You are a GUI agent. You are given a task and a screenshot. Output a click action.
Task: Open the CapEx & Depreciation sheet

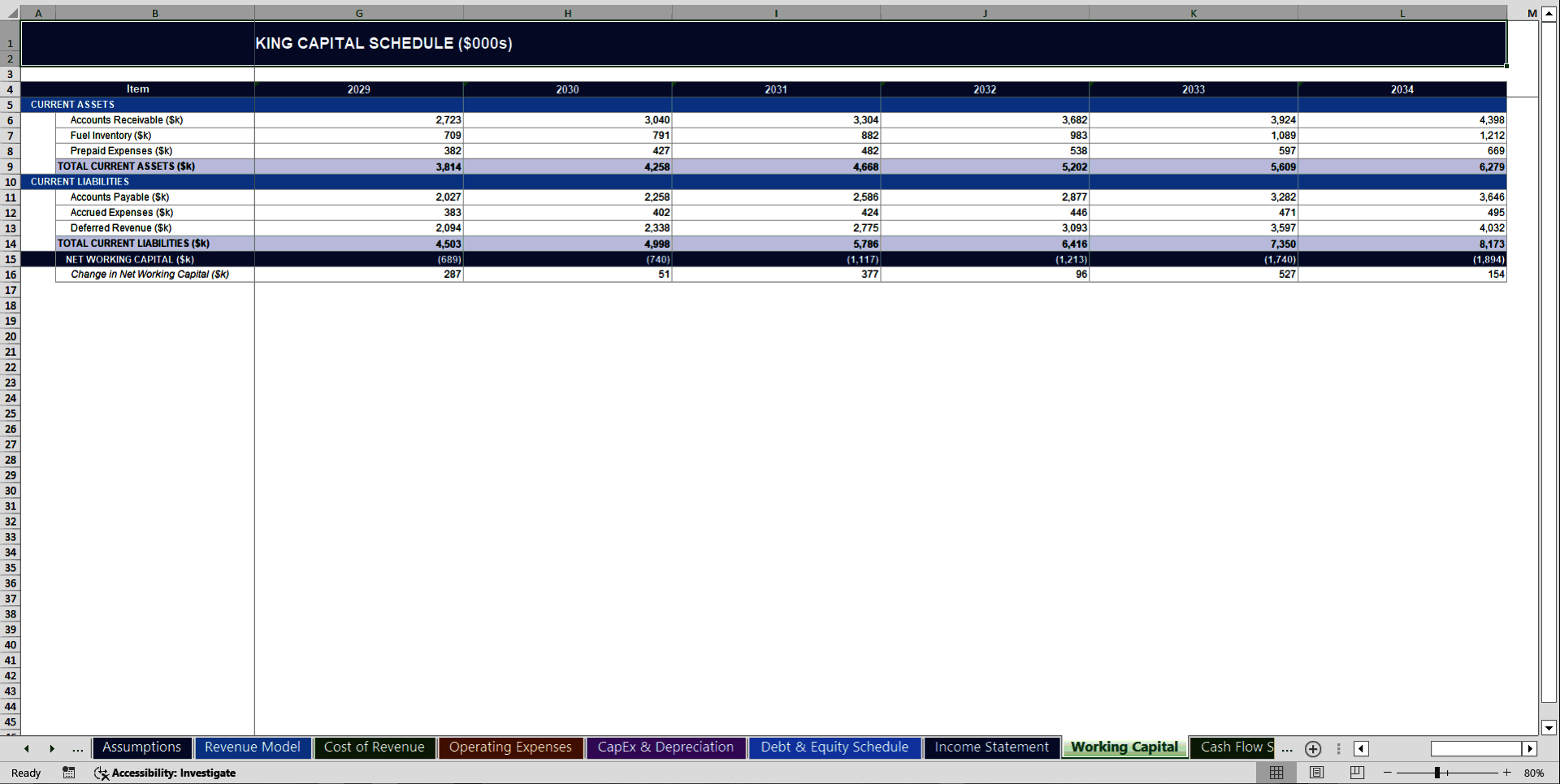pyautogui.click(x=665, y=747)
